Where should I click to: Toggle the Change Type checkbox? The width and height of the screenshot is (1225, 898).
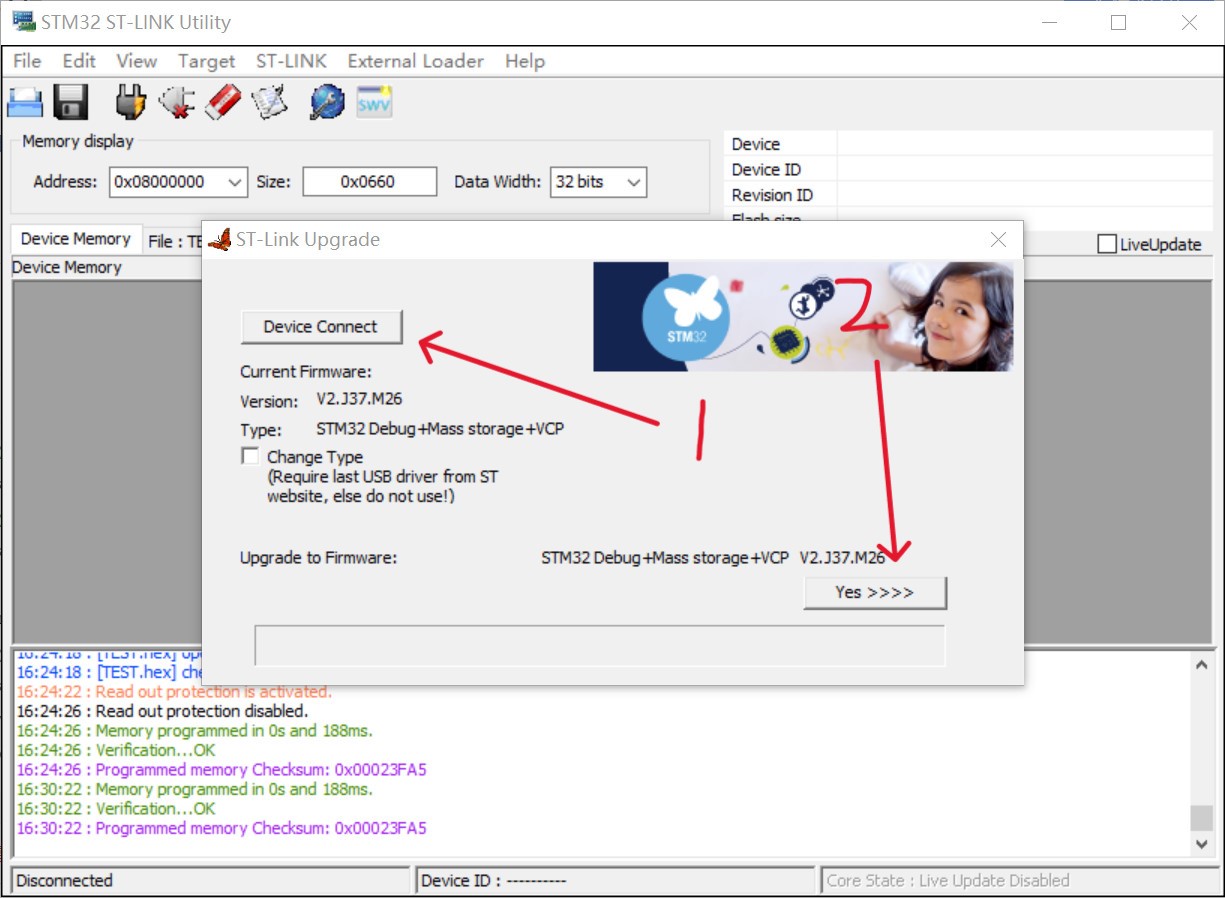(x=250, y=456)
